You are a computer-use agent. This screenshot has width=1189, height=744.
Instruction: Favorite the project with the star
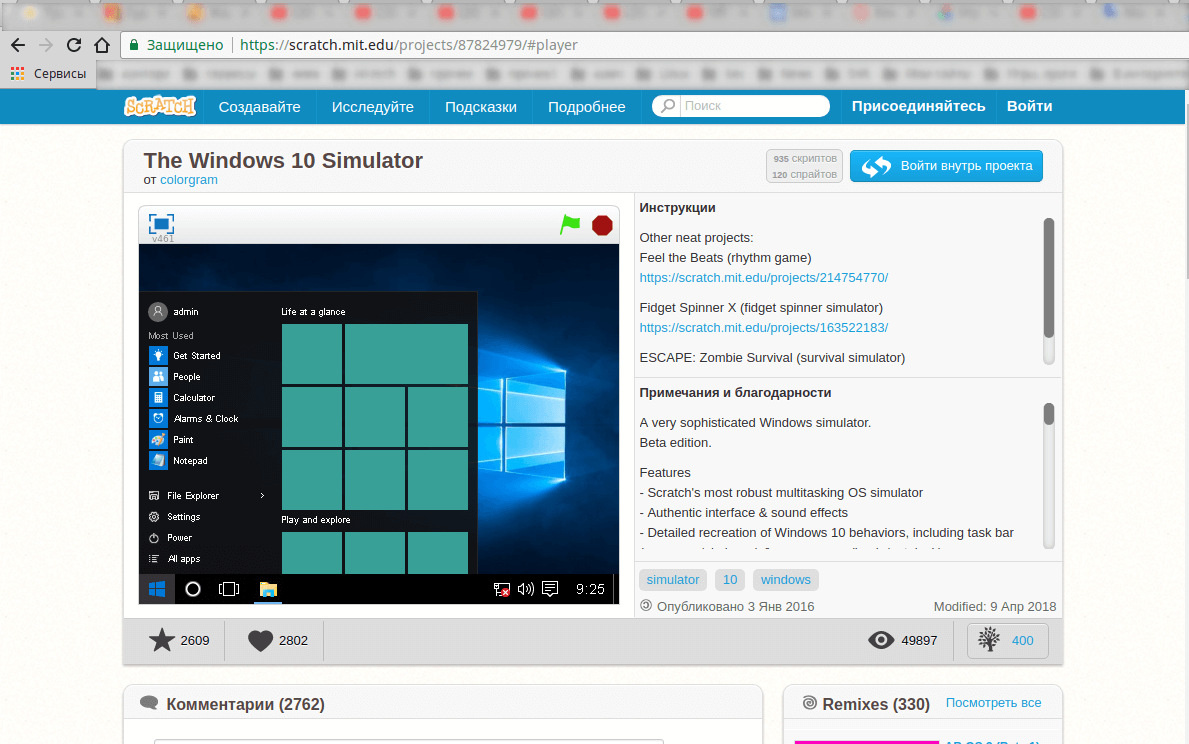point(162,641)
